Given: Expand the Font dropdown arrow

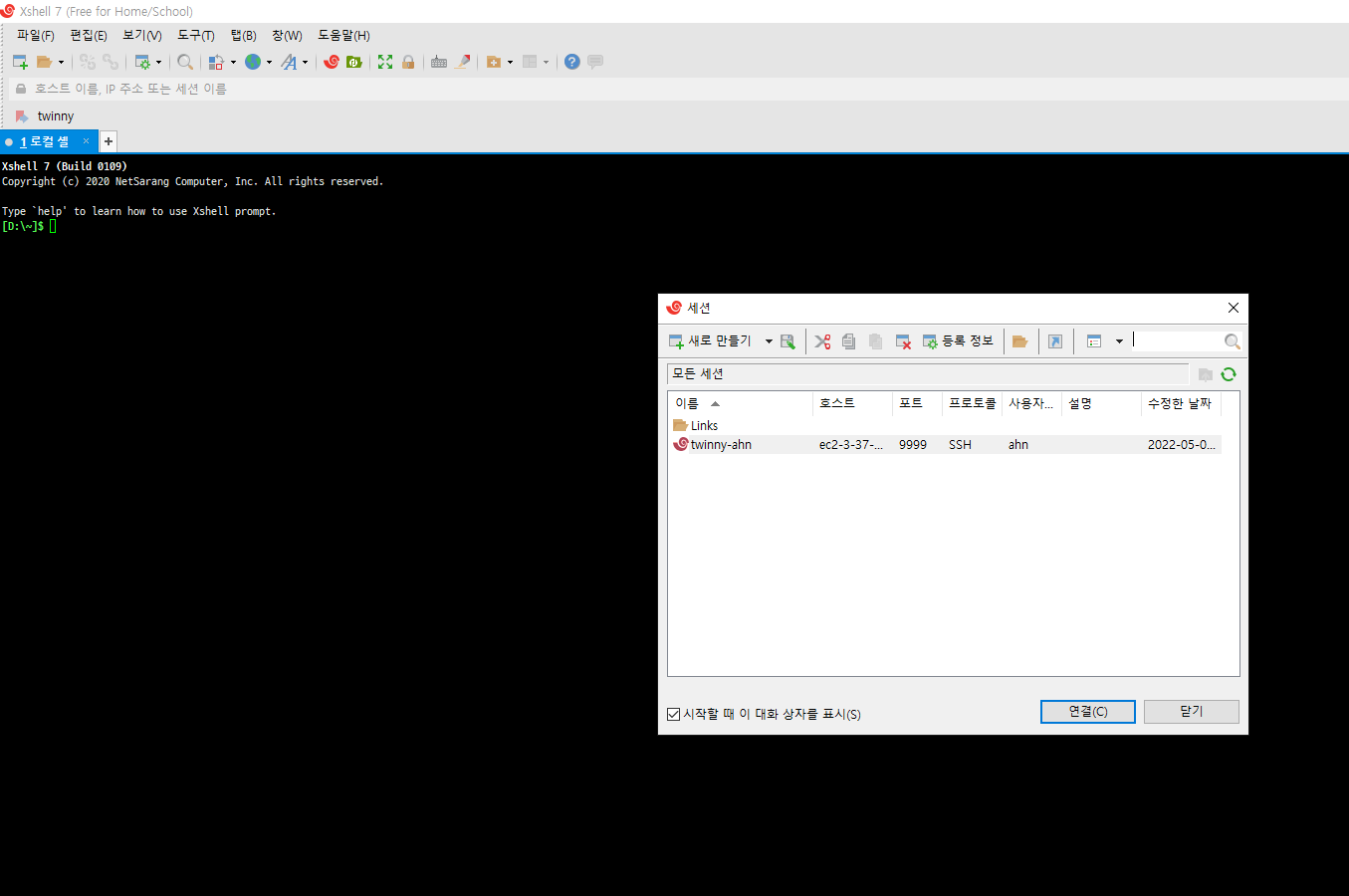Looking at the screenshot, I should pyautogui.click(x=305, y=62).
